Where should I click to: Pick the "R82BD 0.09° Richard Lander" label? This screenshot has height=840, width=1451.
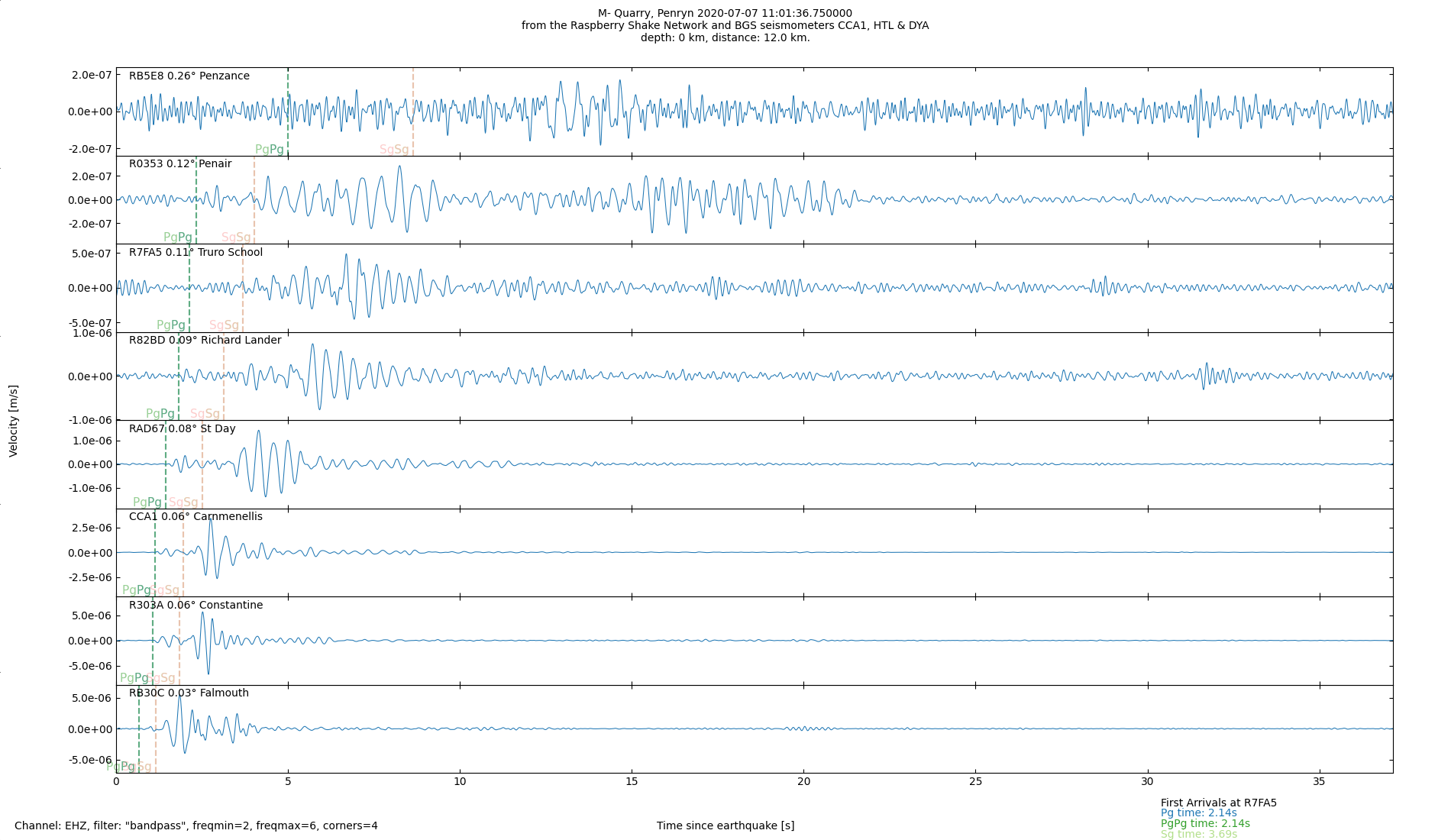(205, 340)
